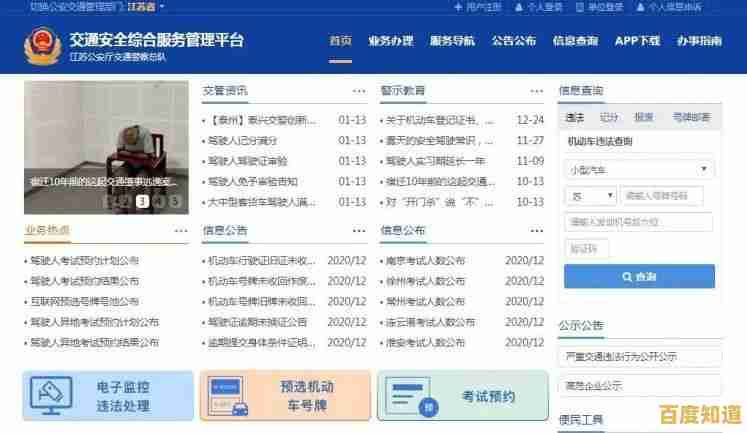Open the 苏 province prefix dropdown
The image size is (747, 433).
(x=587, y=196)
